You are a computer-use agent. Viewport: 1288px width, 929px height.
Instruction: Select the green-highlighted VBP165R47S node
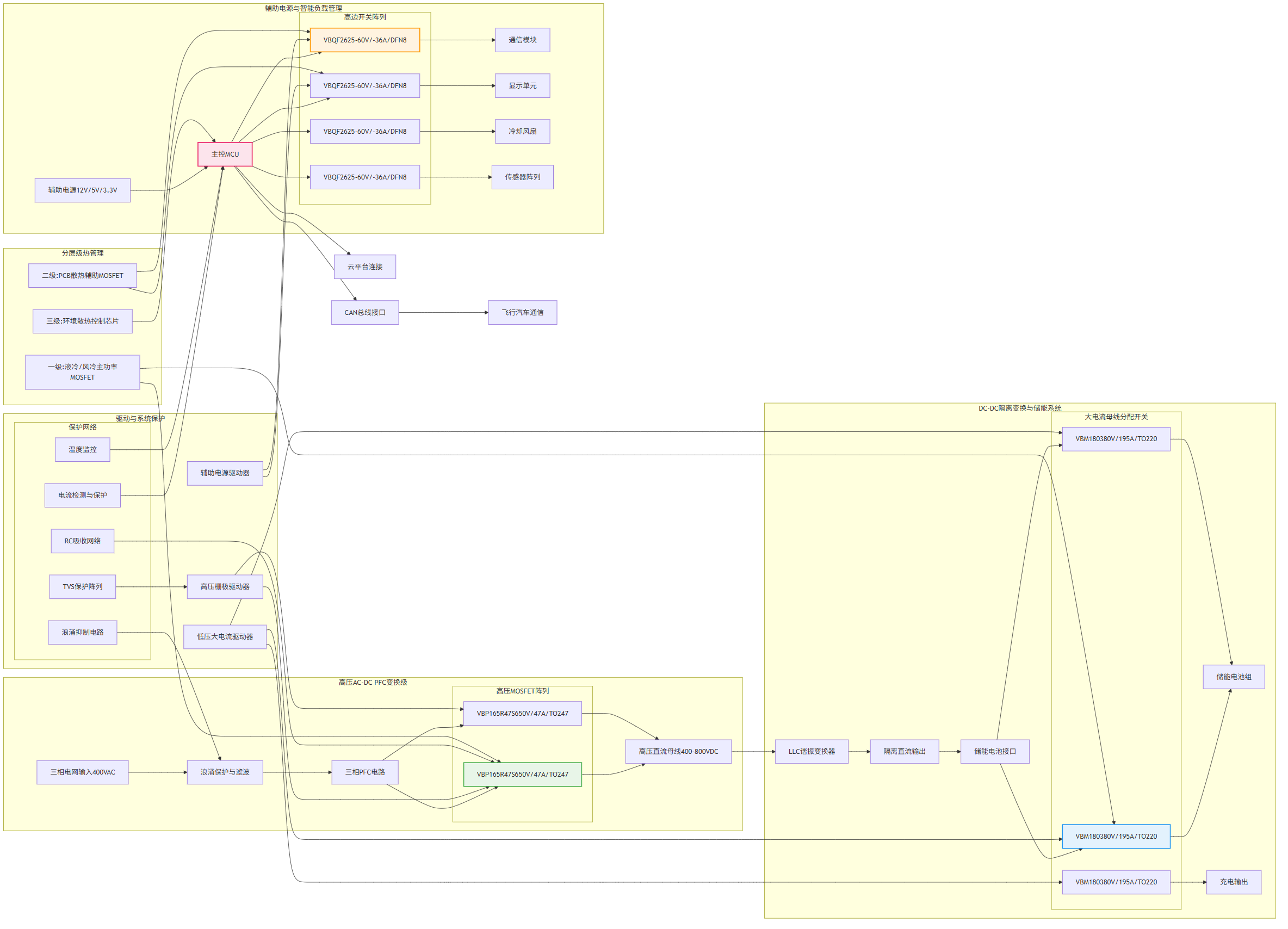click(x=522, y=775)
